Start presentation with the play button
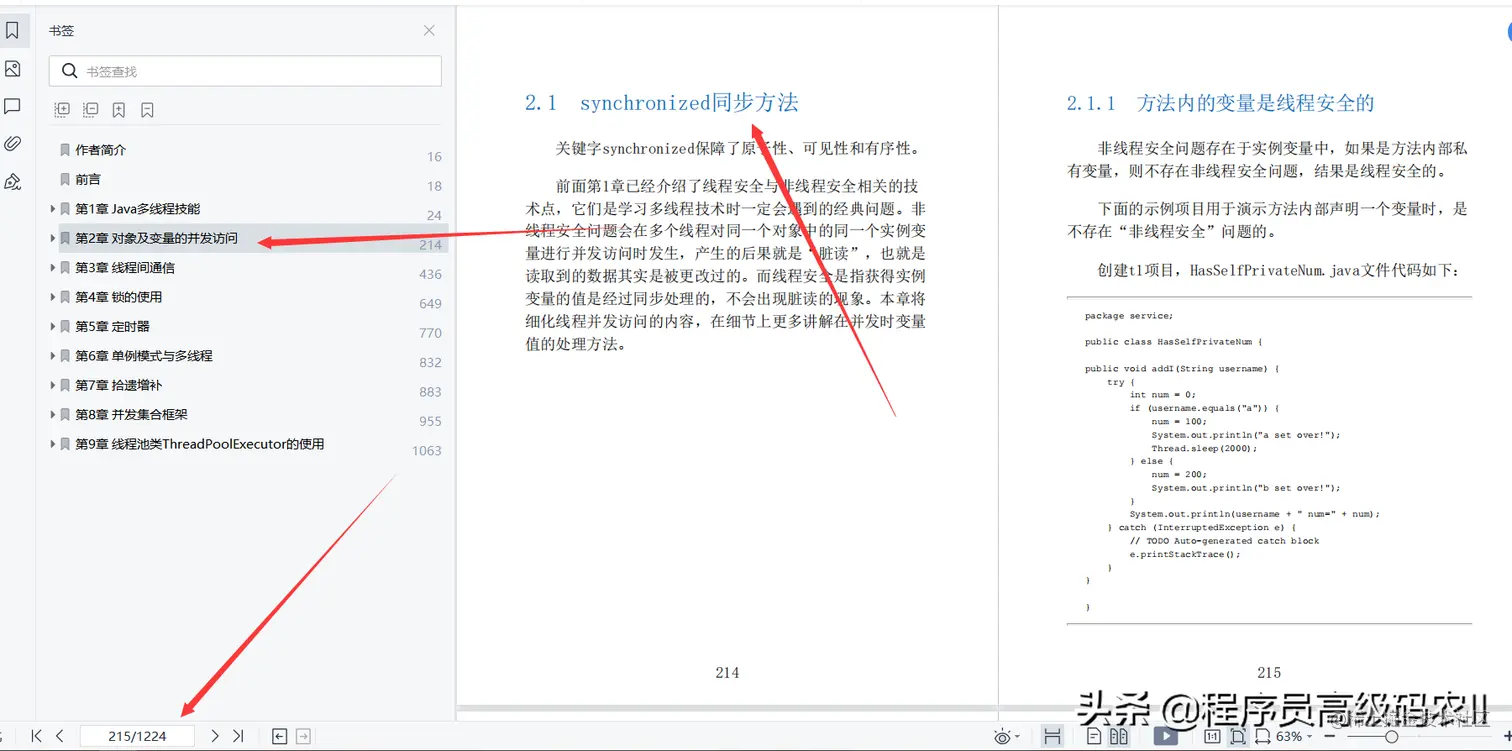The width and height of the screenshot is (1512, 751). point(1166,736)
